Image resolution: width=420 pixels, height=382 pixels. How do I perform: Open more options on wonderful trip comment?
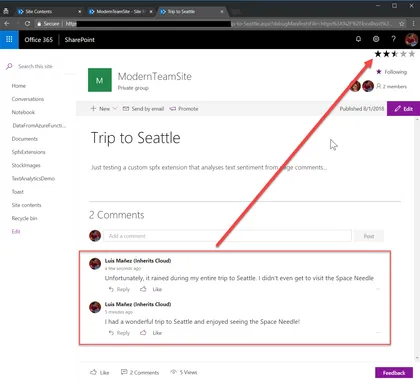378,332
